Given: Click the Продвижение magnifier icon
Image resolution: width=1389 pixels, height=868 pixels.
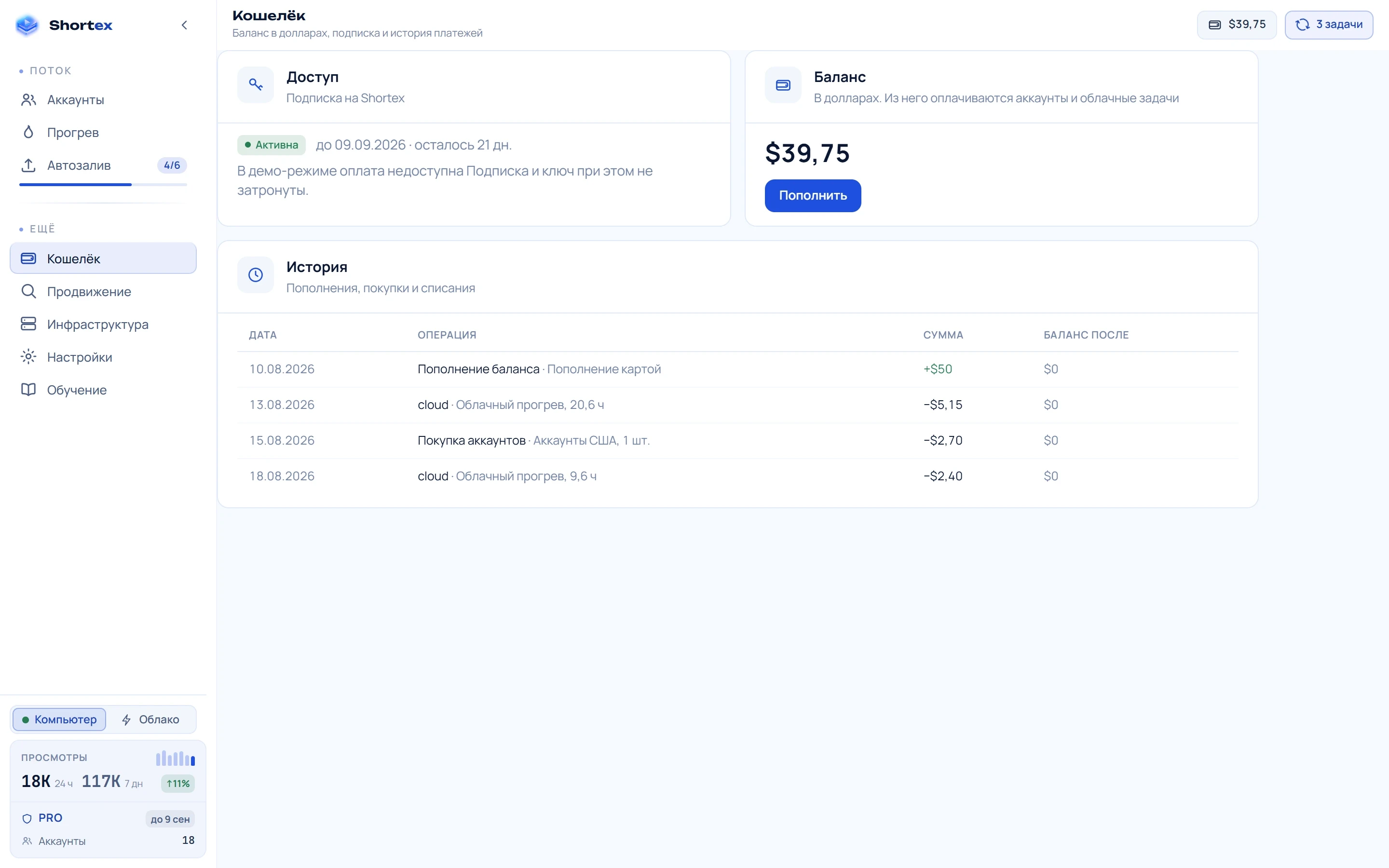Looking at the screenshot, I should click(28, 291).
